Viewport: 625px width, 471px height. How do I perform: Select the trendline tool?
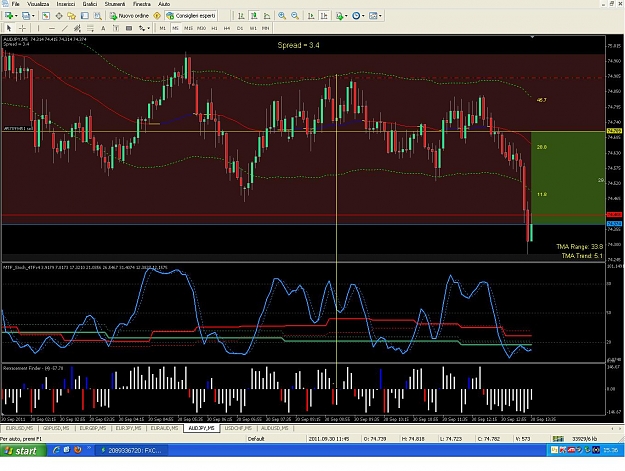pos(65,28)
